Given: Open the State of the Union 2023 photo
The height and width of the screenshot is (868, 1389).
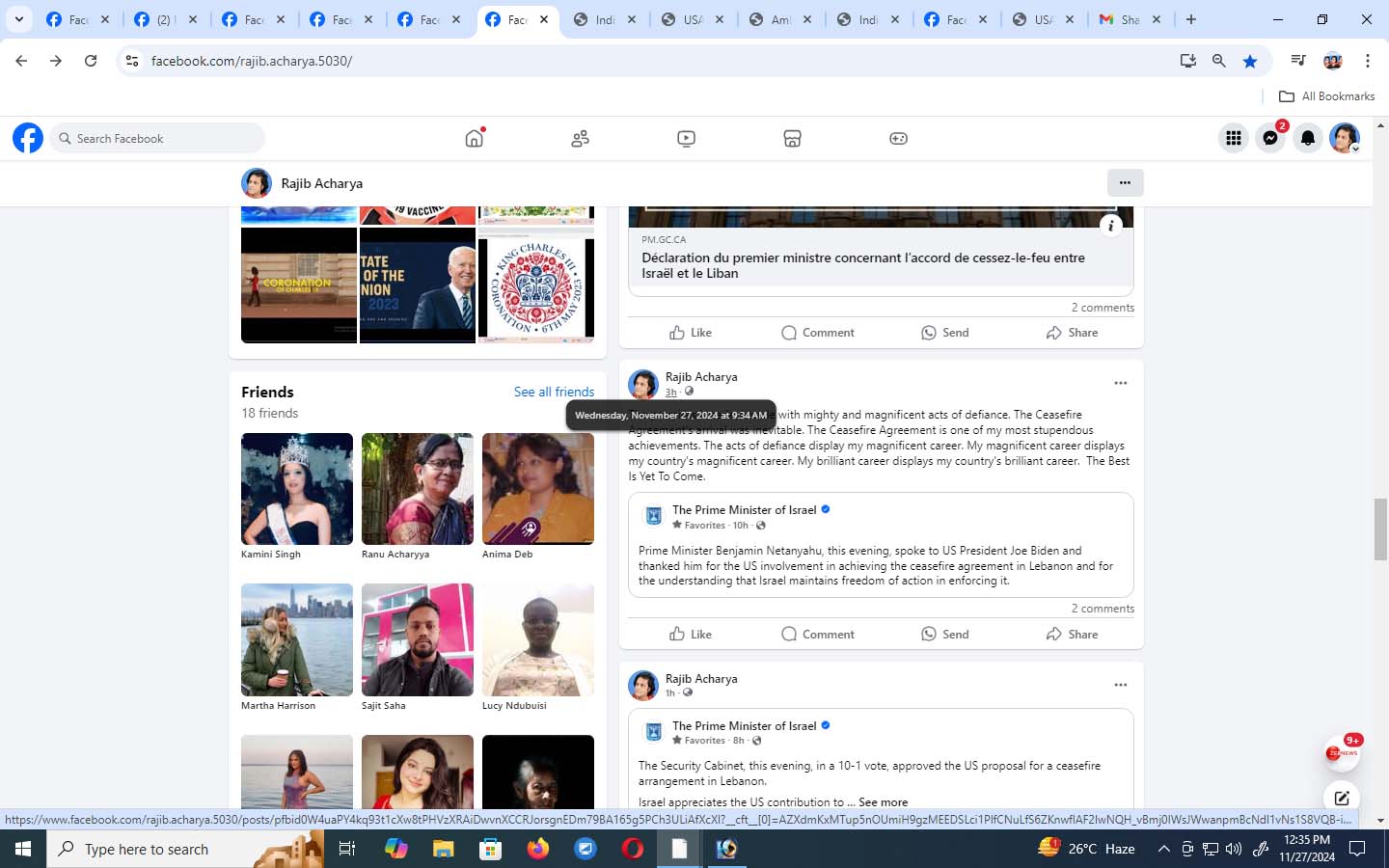Looking at the screenshot, I should pos(418,285).
